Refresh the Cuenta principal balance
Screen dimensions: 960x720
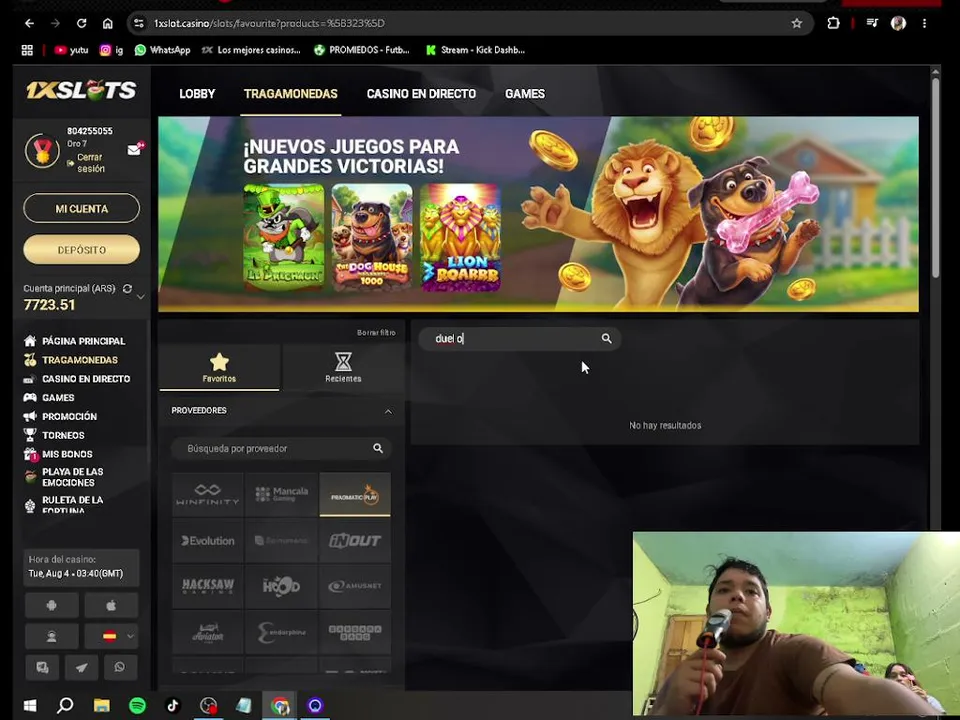pyautogui.click(x=127, y=288)
